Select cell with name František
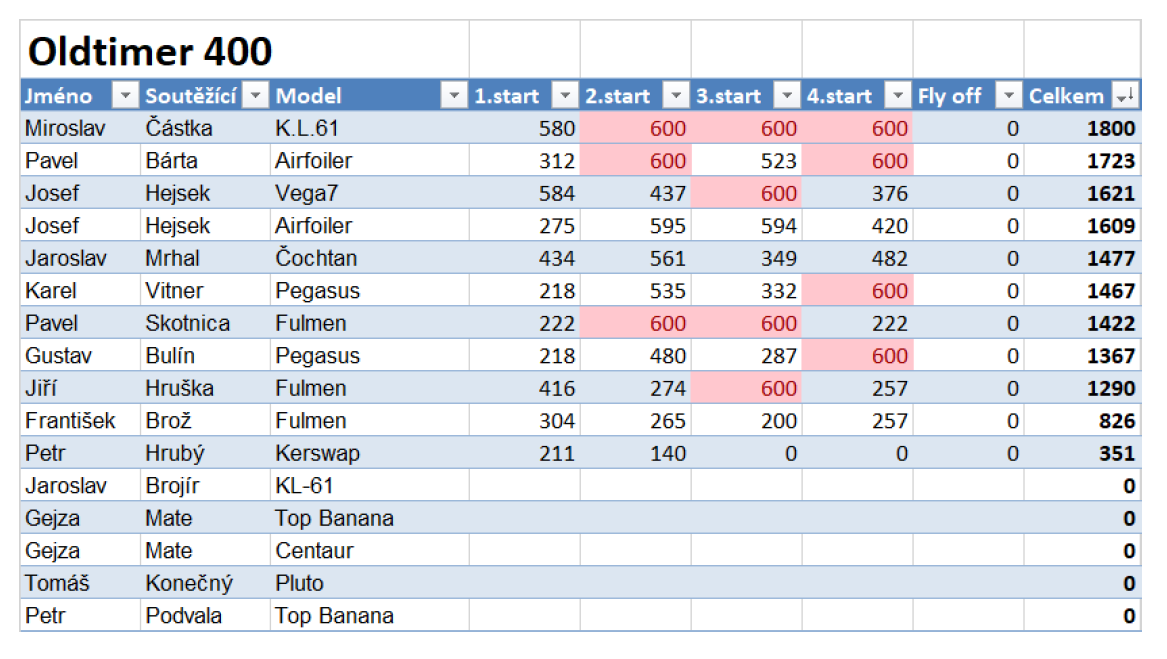Screen dimensions: 1167x659 (x=80, y=420)
